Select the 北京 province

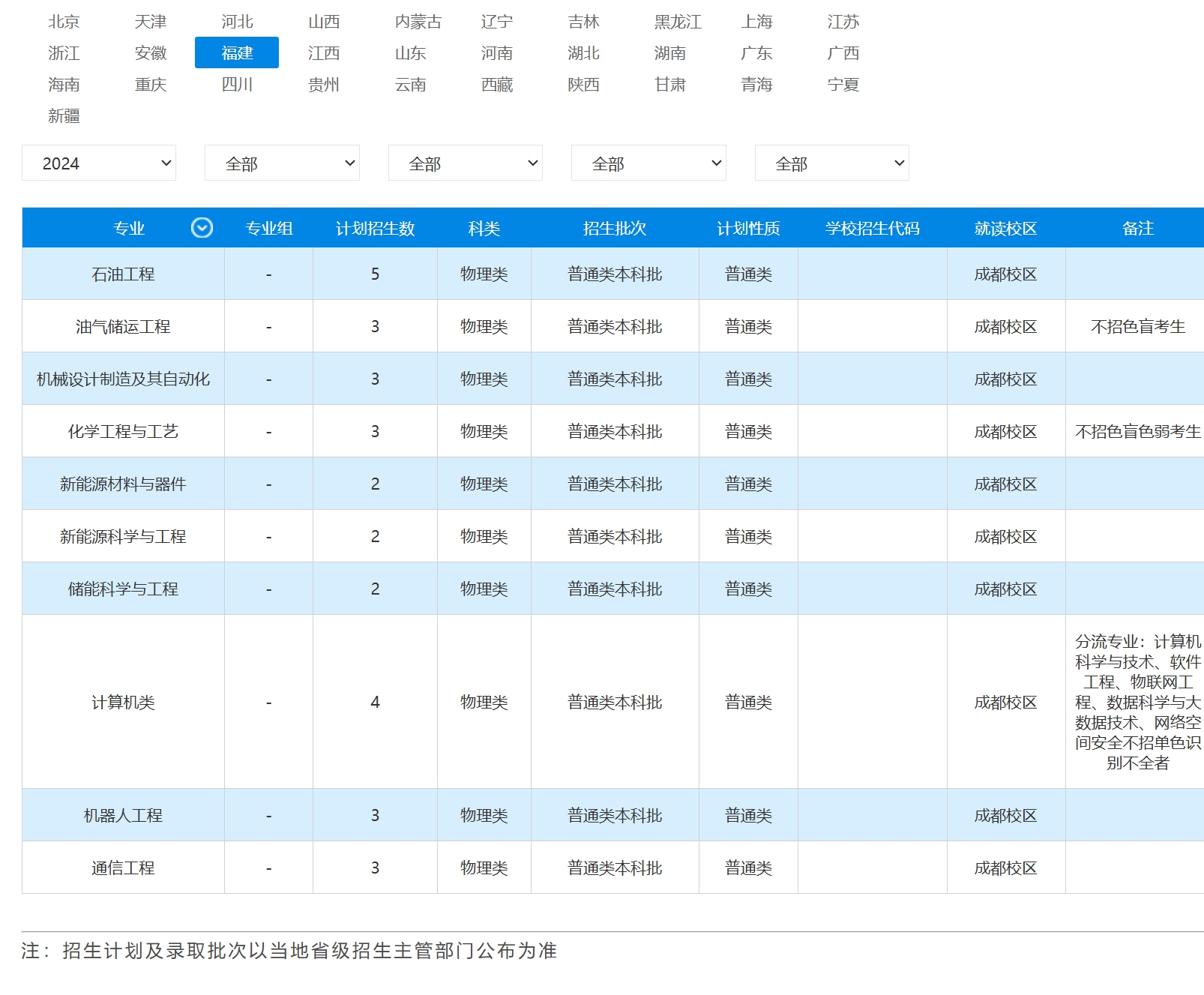pyautogui.click(x=65, y=22)
